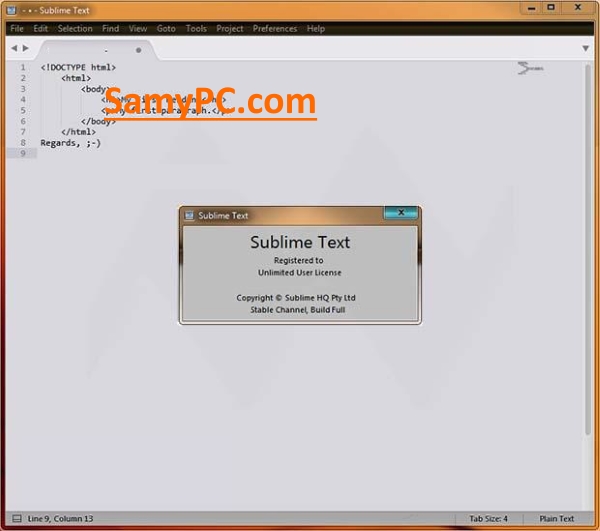
Task: Click line number 7 in the gutter
Action: pos(23,132)
